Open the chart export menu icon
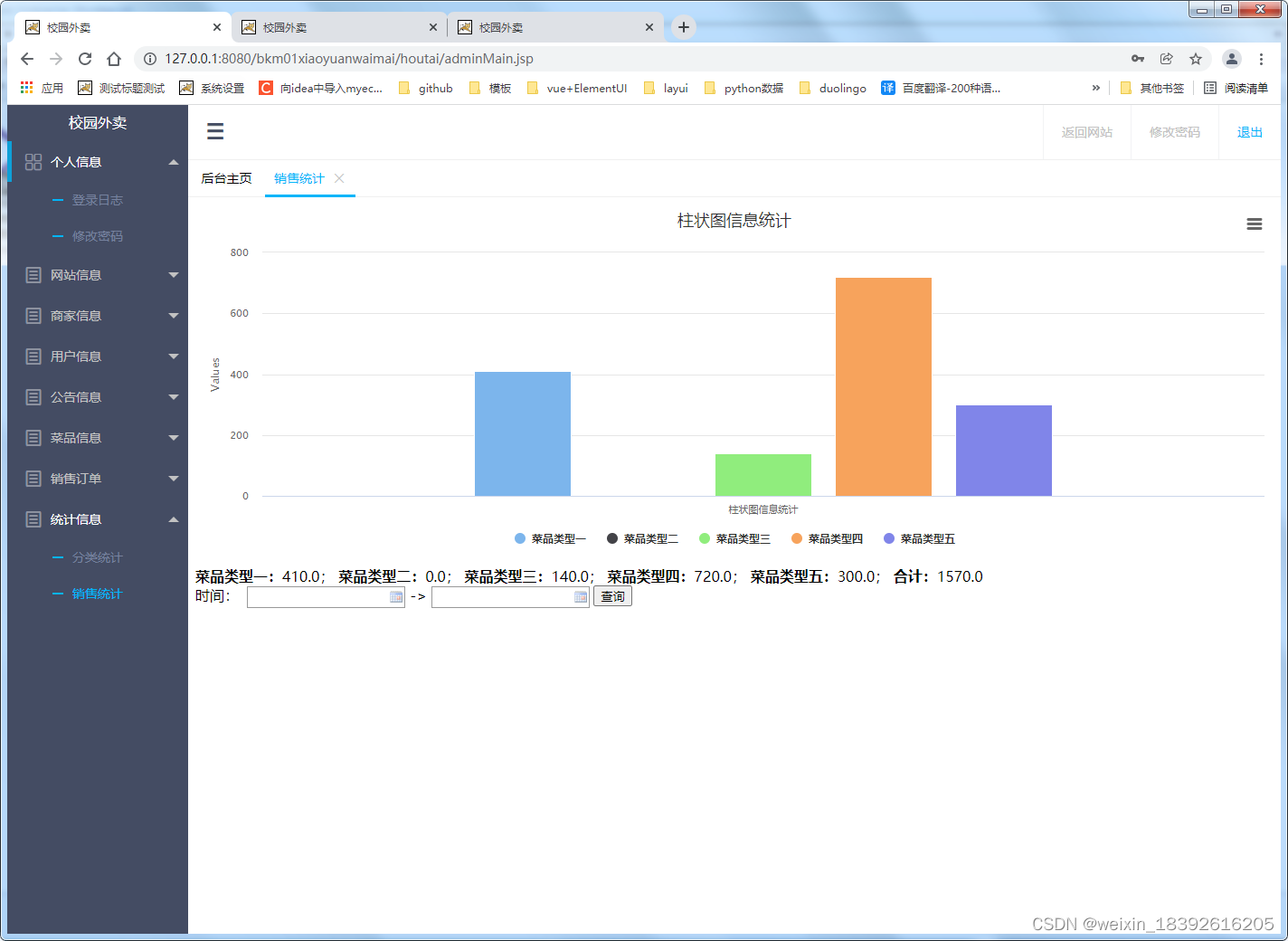This screenshot has height=941, width=1288. point(1254,223)
